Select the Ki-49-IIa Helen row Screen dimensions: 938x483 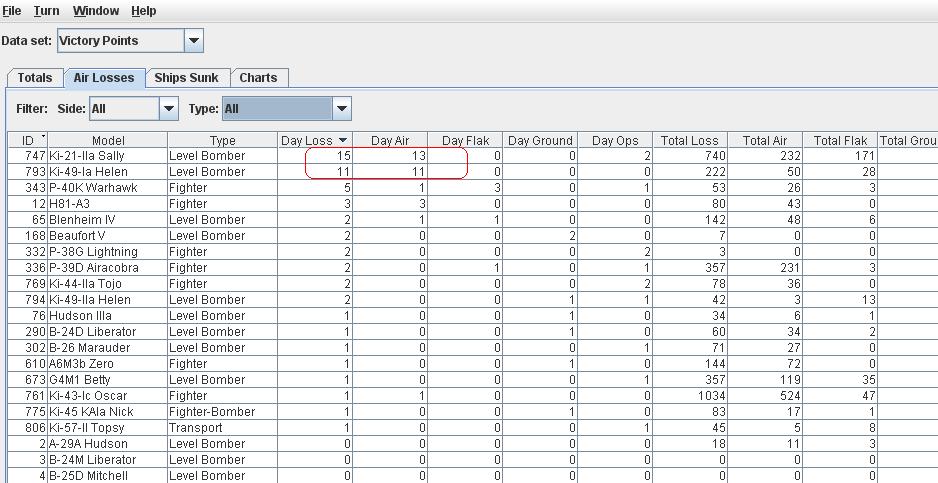point(473,300)
